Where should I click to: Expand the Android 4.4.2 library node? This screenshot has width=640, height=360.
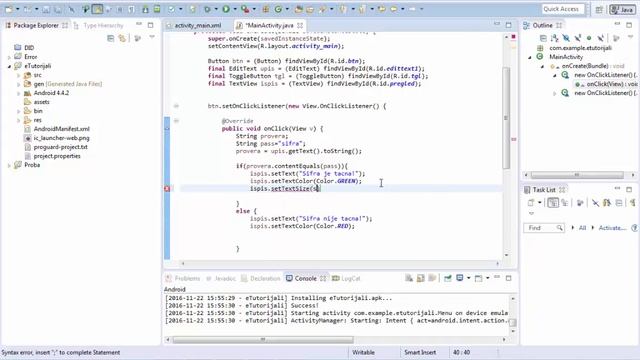(18, 93)
